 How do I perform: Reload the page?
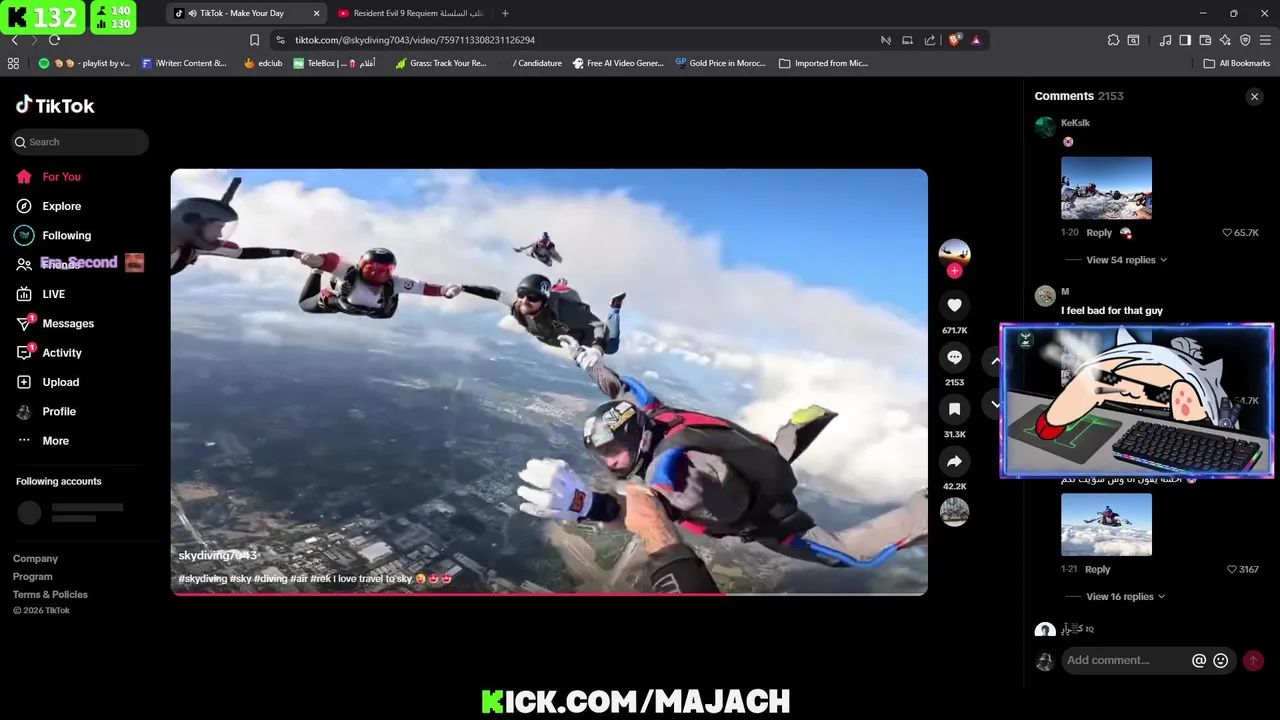pos(54,40)
